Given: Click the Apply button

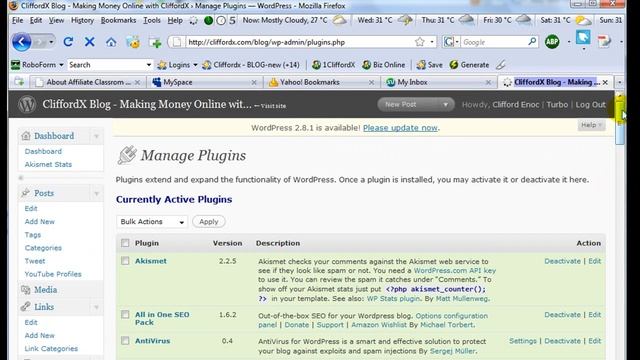Looking at the screenshot, I should [209, 222].
